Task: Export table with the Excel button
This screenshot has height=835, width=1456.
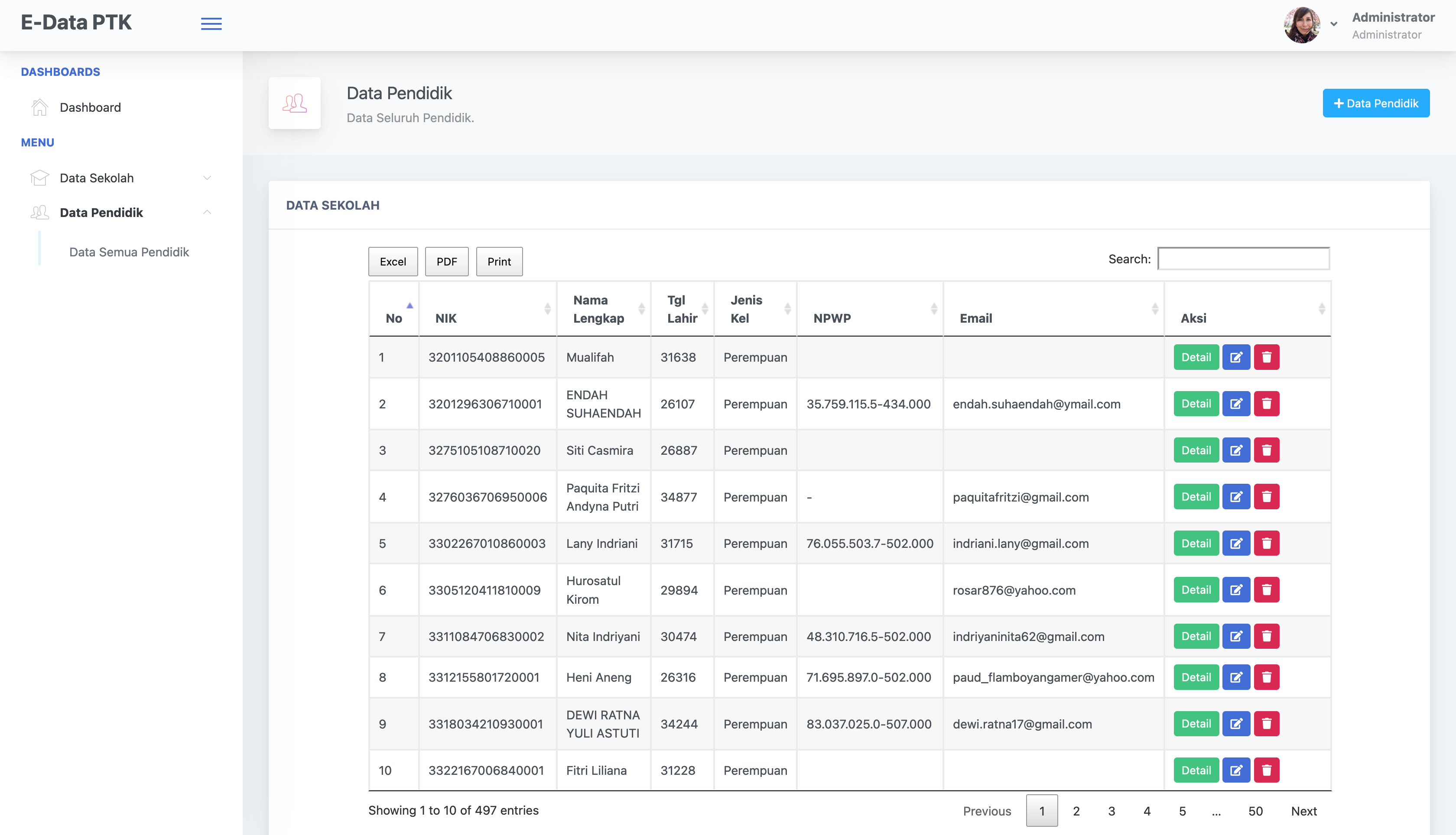Action: pyautogui.click(x=393, y=262)
